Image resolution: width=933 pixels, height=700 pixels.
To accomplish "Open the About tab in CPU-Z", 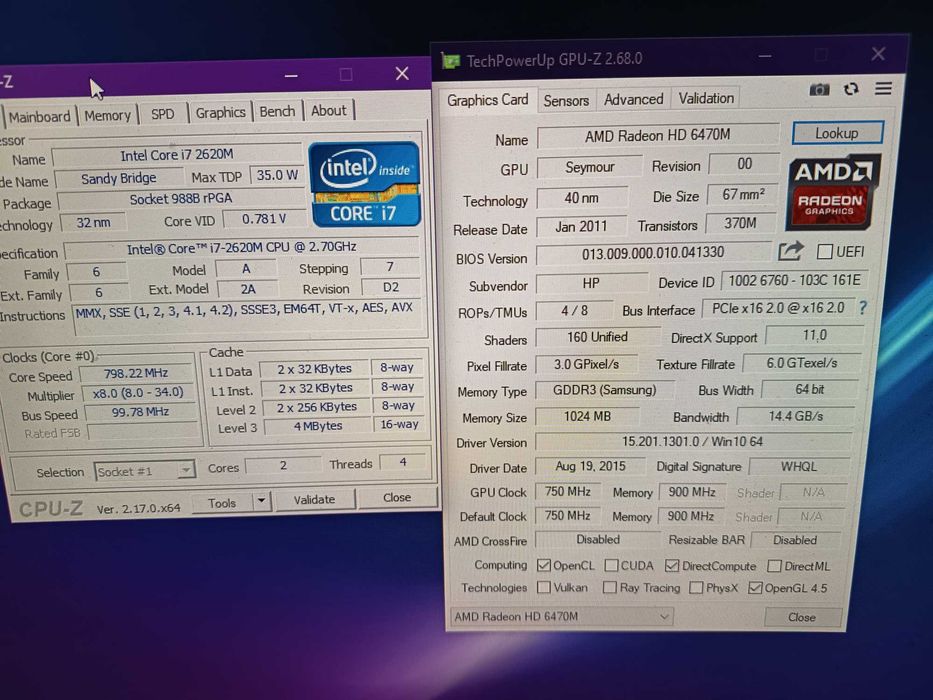I will pyautogui.click(x=328, y=110).
